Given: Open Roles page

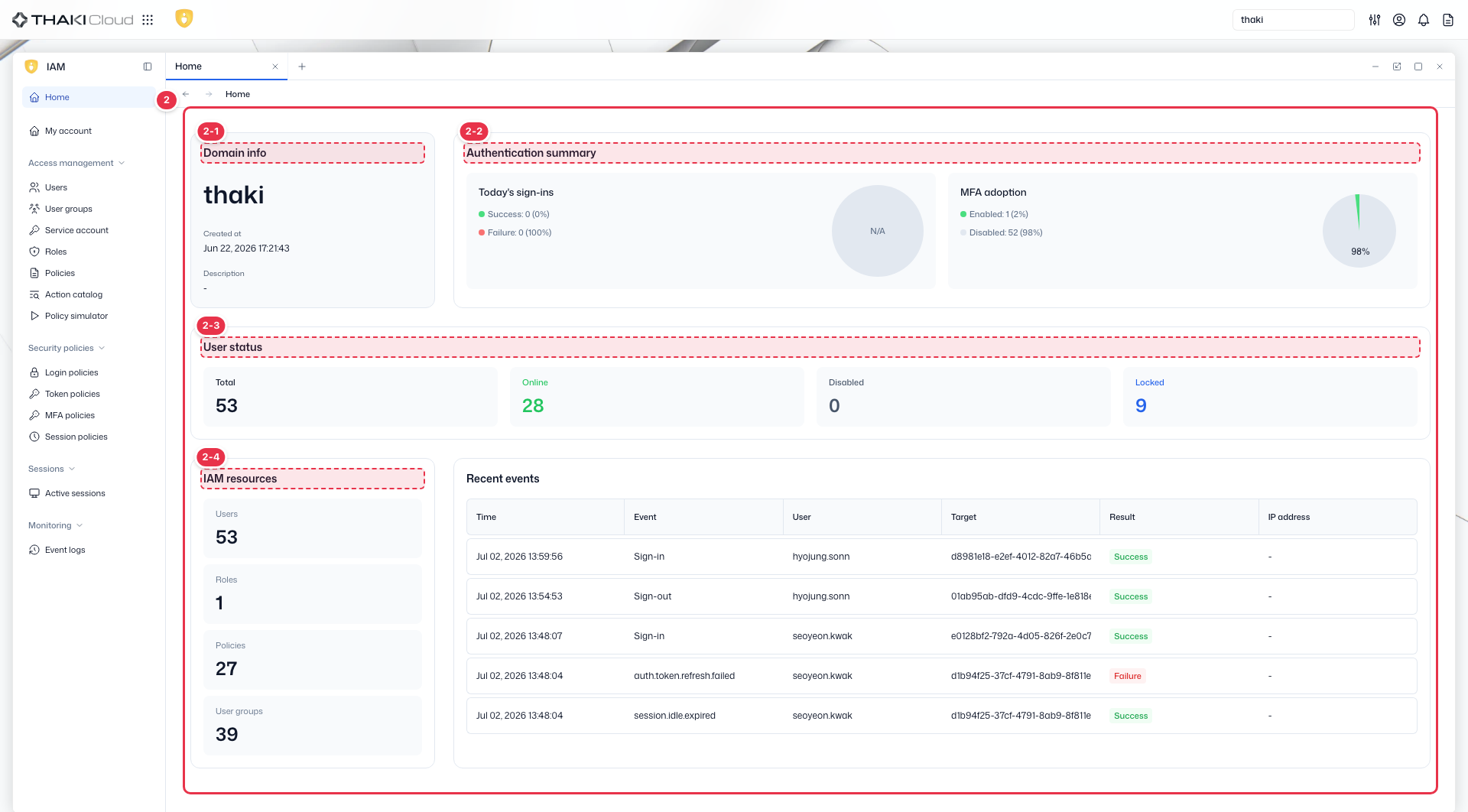Looking at the screenshot, I should pyautogui.click(x=89, y=252).
